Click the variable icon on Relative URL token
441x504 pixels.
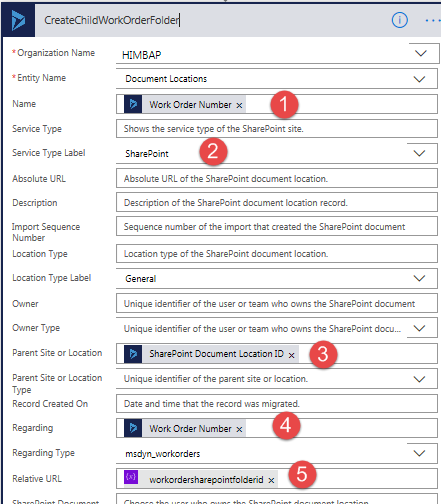(131, 477)
